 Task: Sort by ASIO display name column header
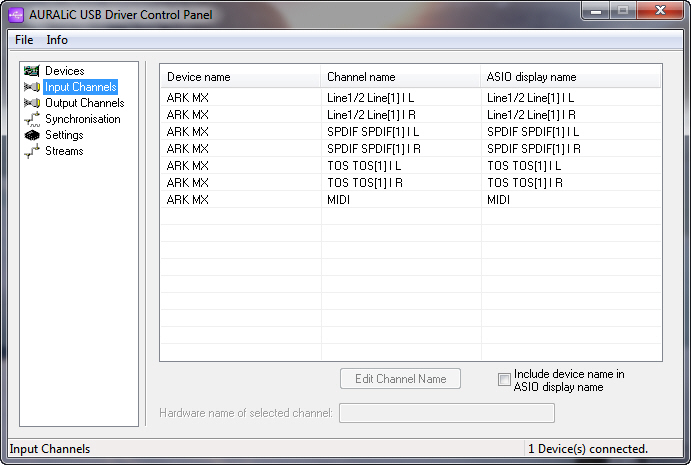coord(571,77)
